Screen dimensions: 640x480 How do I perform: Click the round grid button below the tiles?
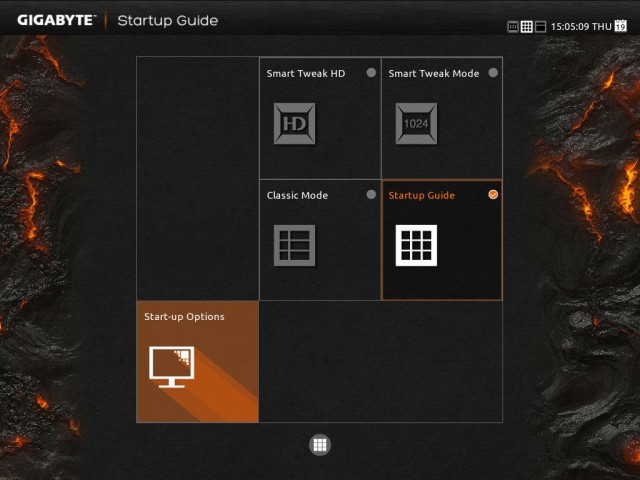pos(320,445)
